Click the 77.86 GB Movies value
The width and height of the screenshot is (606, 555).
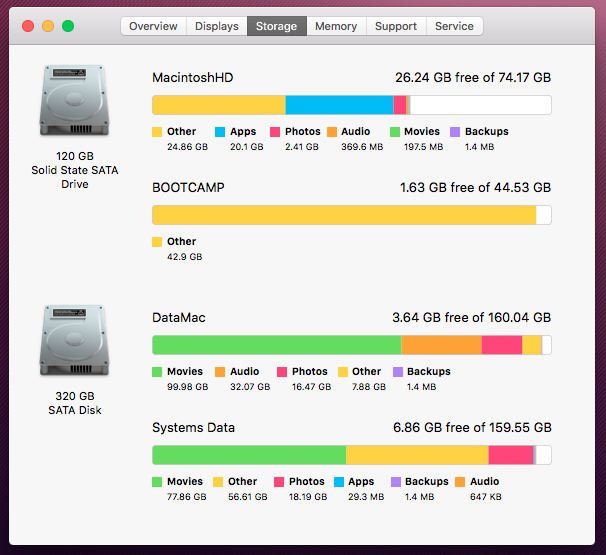point(187,497)
